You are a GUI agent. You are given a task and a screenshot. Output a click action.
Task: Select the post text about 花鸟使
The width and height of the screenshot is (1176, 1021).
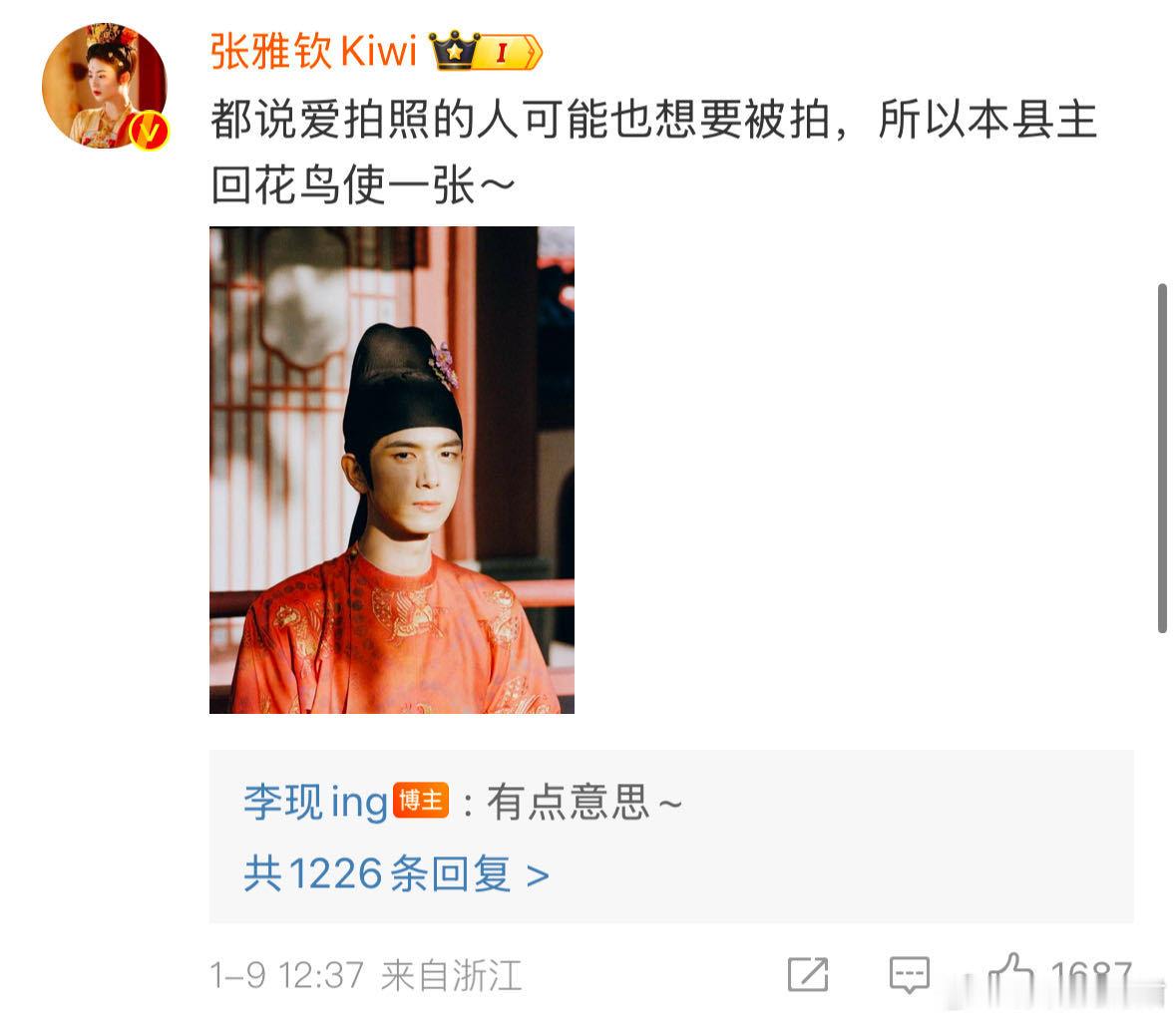(x=653, y=152)
